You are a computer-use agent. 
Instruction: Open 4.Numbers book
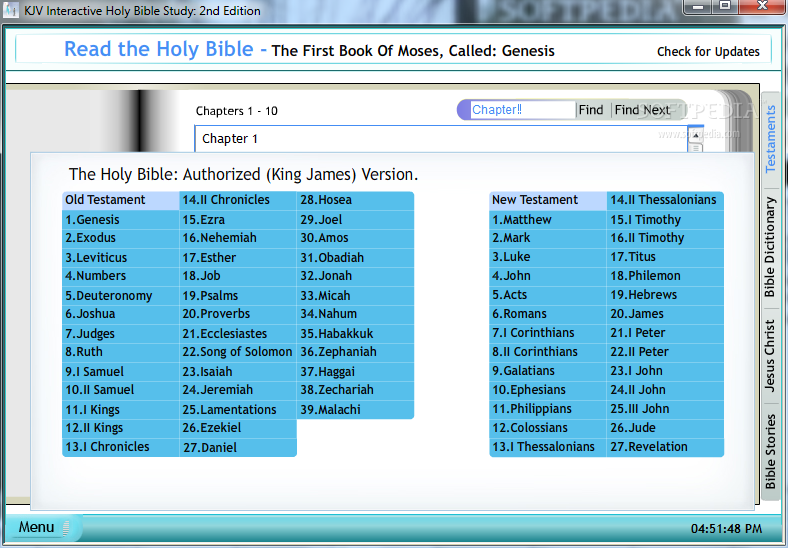(x=121, y=277)
